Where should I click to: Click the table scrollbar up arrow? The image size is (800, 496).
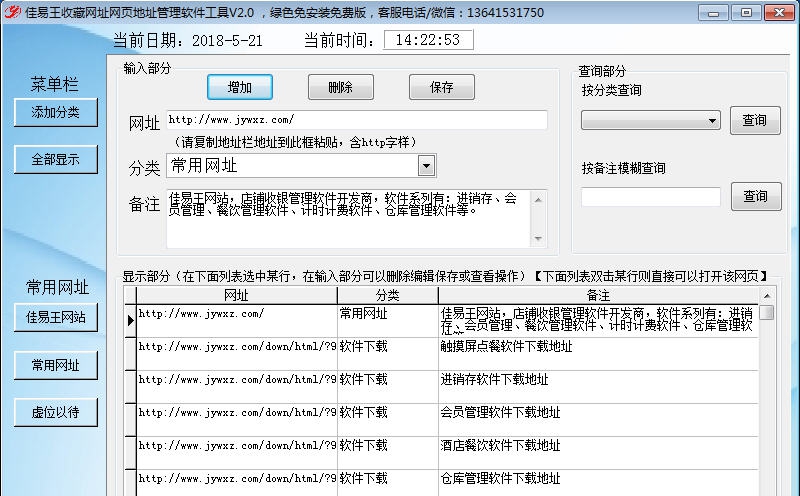(767, 296)
